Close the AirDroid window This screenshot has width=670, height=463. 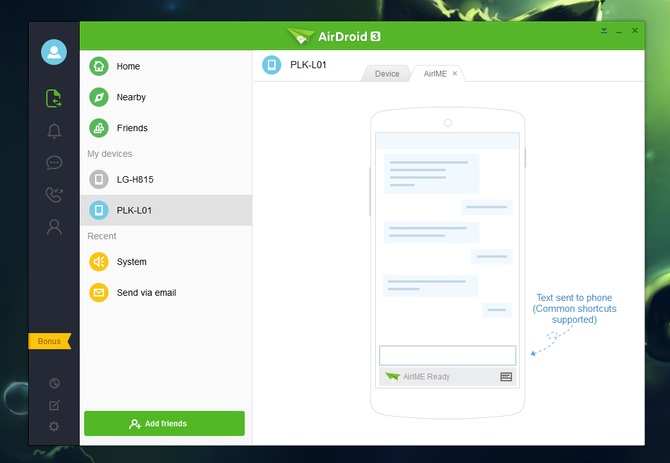(x=635, y=31)
